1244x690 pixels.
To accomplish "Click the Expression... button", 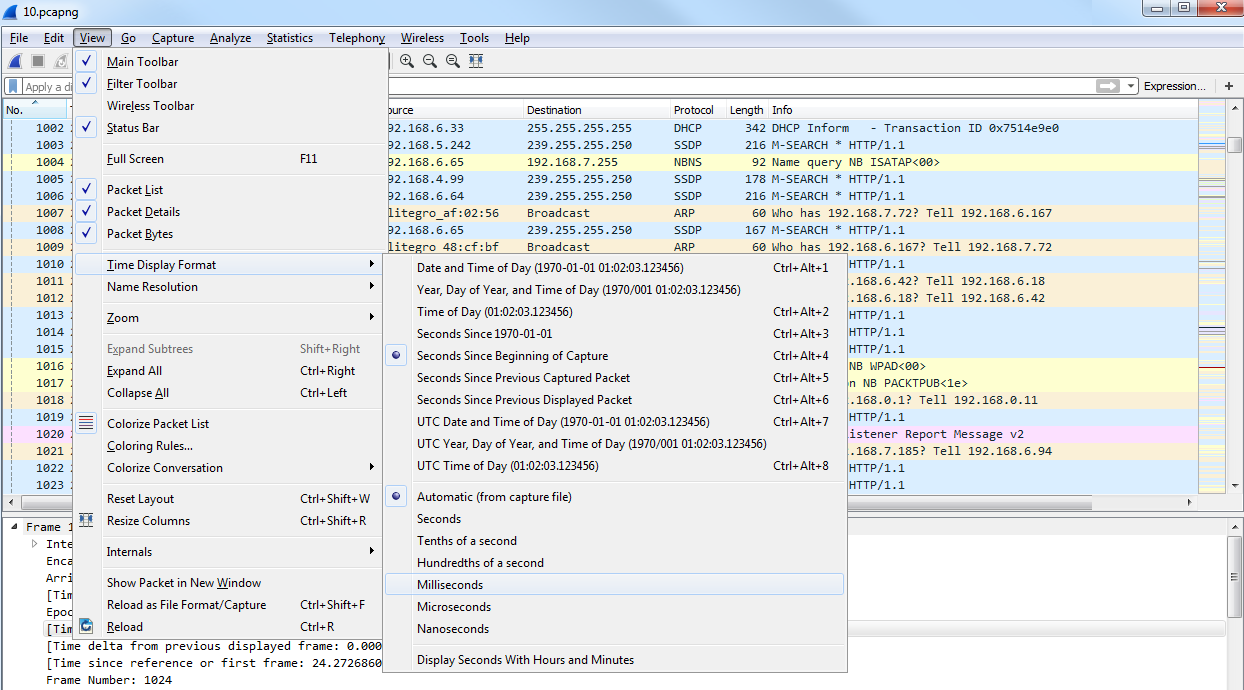I will coord(1174,86).
